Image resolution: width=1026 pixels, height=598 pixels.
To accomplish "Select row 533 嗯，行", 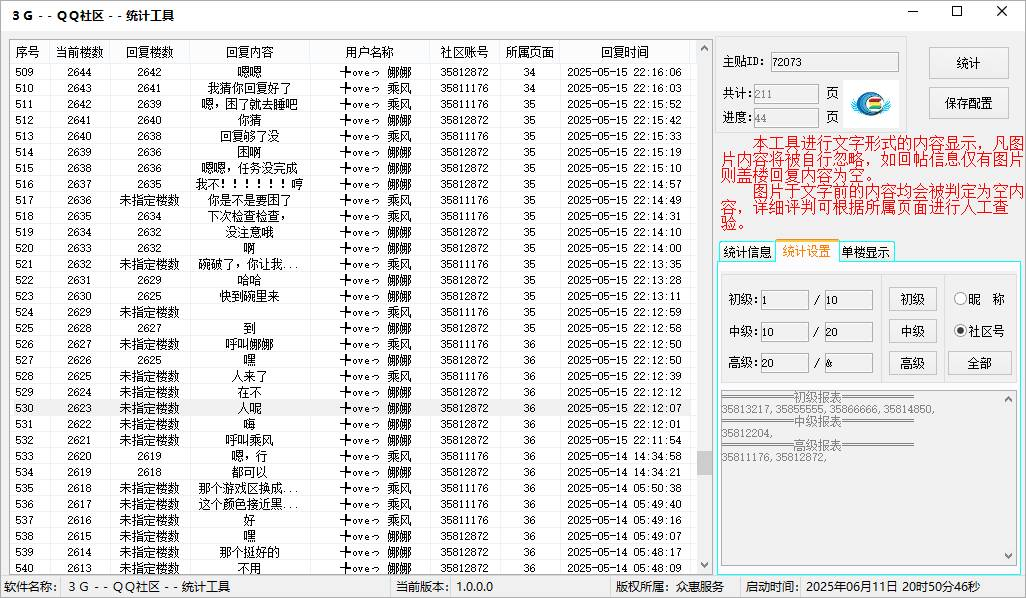I will click(349, 456).
